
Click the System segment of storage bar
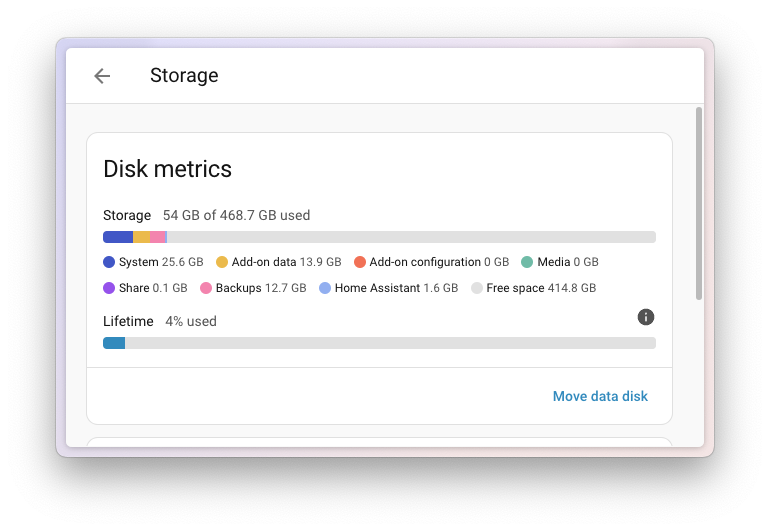(x=118, y=237)
